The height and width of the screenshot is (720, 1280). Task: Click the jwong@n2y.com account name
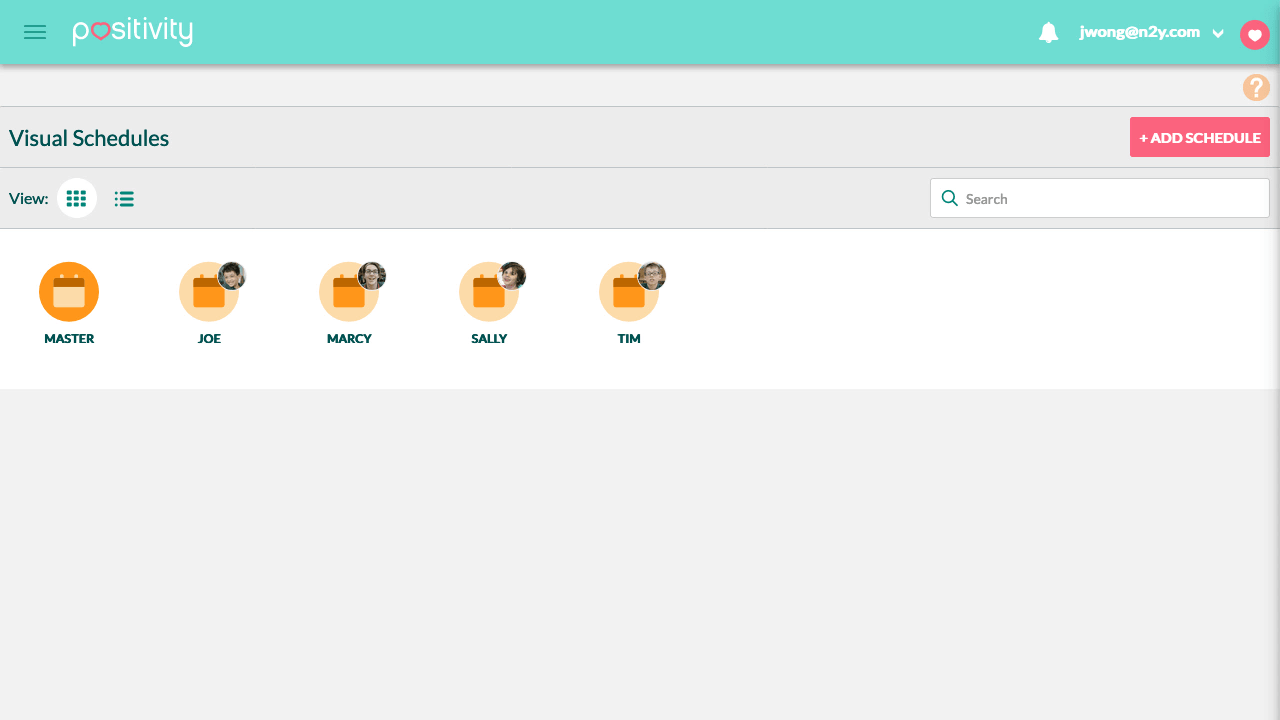pos(1139,32)
